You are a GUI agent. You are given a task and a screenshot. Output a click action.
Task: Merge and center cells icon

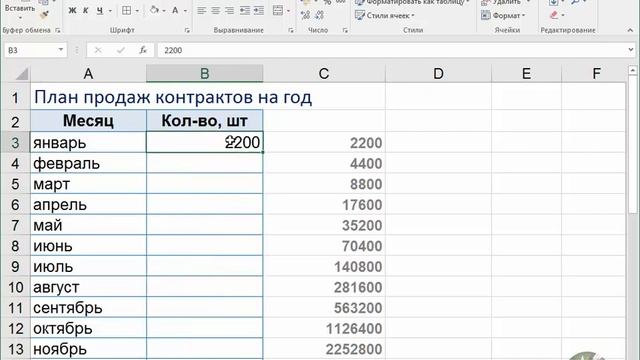coord(278,11)
